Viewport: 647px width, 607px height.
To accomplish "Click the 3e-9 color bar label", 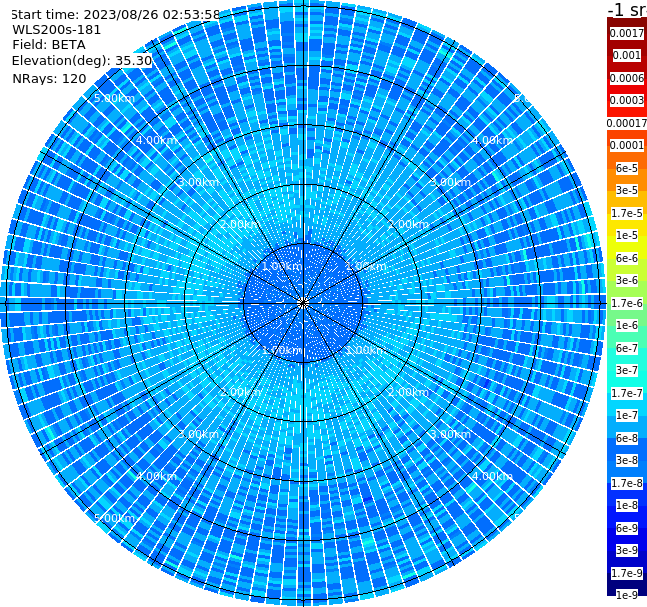I will point(627,550).
